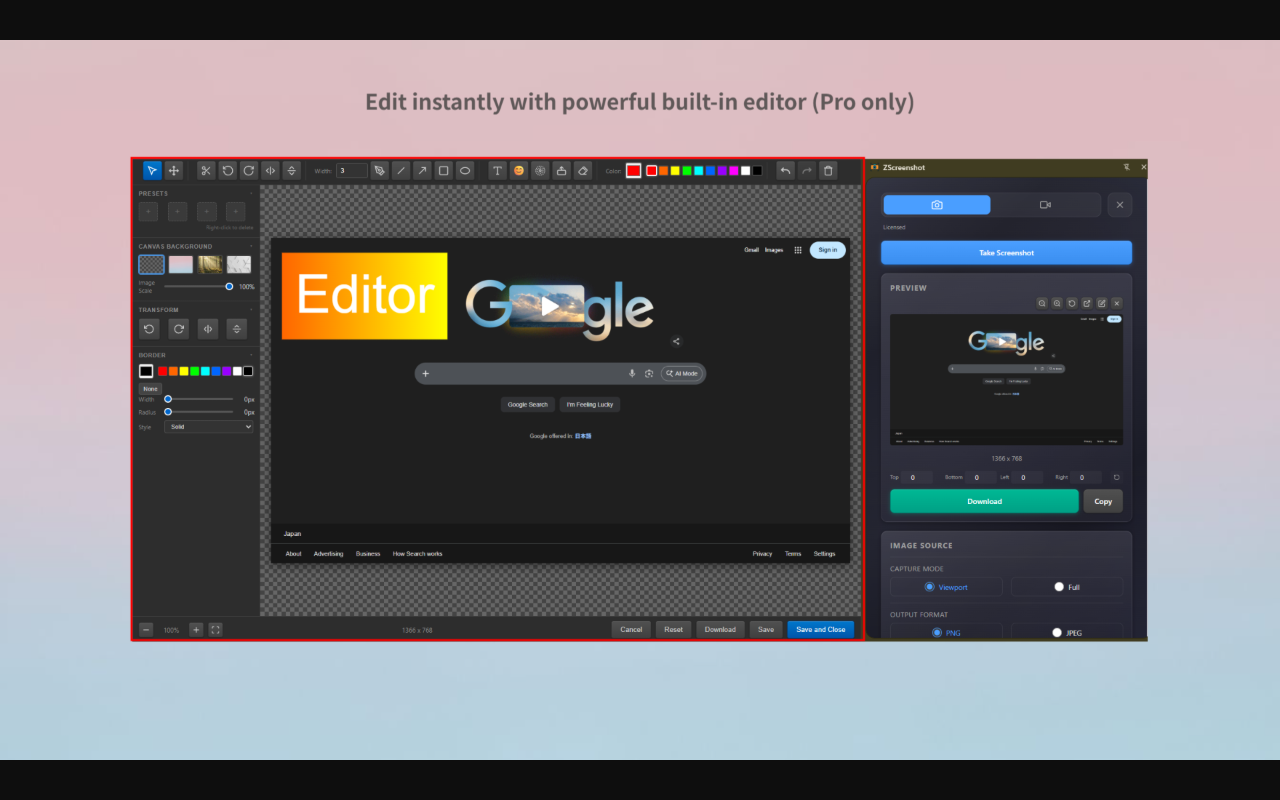The width and height of the screenshot is (1280, 800).
Task: Open the emoji sticker tool
Action: tap(518, 170)
